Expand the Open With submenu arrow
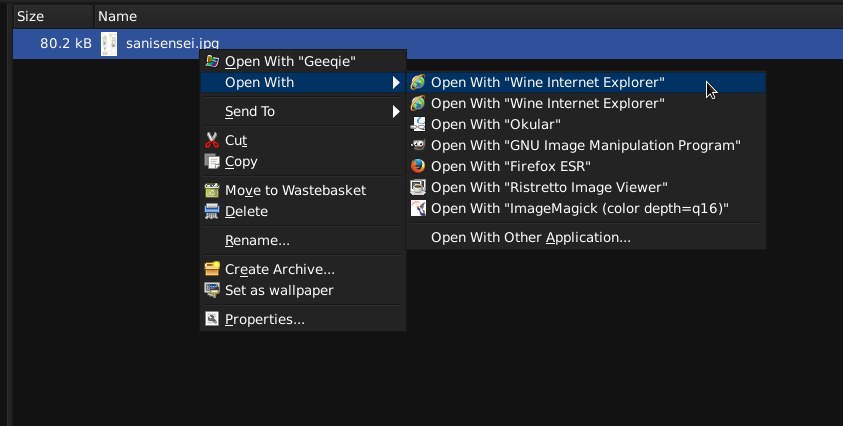Image resolution: width=843 pixels, height=426 pixels. (396, 82)
